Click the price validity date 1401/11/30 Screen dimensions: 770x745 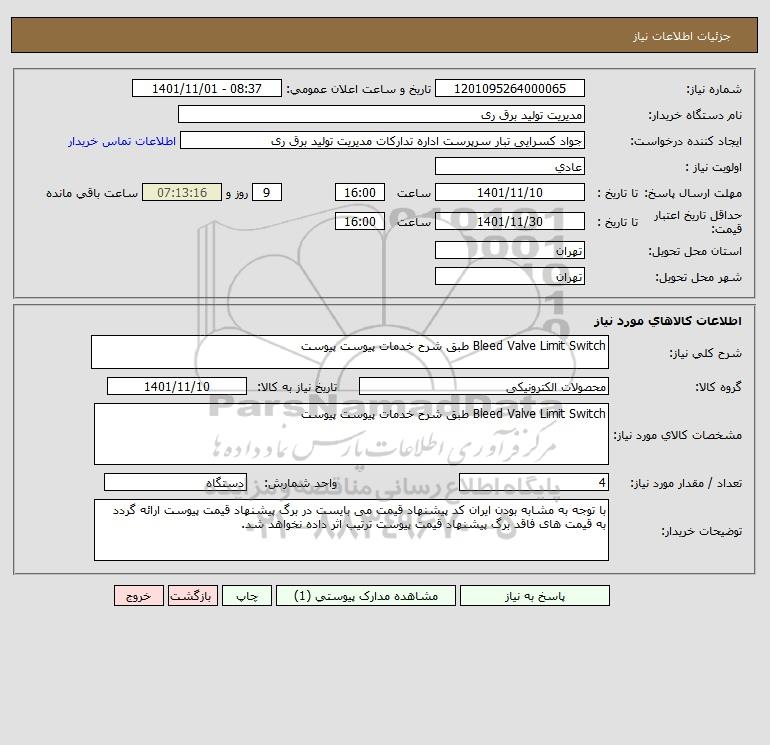click(x=510, y=221)
